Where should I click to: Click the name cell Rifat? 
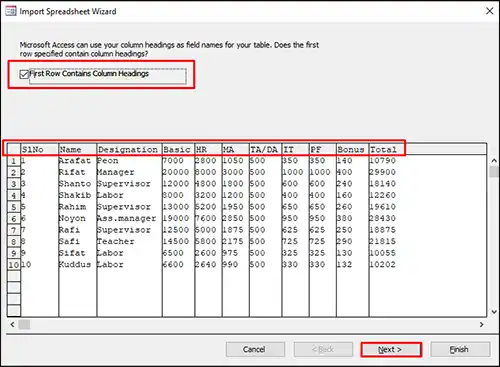72,172
